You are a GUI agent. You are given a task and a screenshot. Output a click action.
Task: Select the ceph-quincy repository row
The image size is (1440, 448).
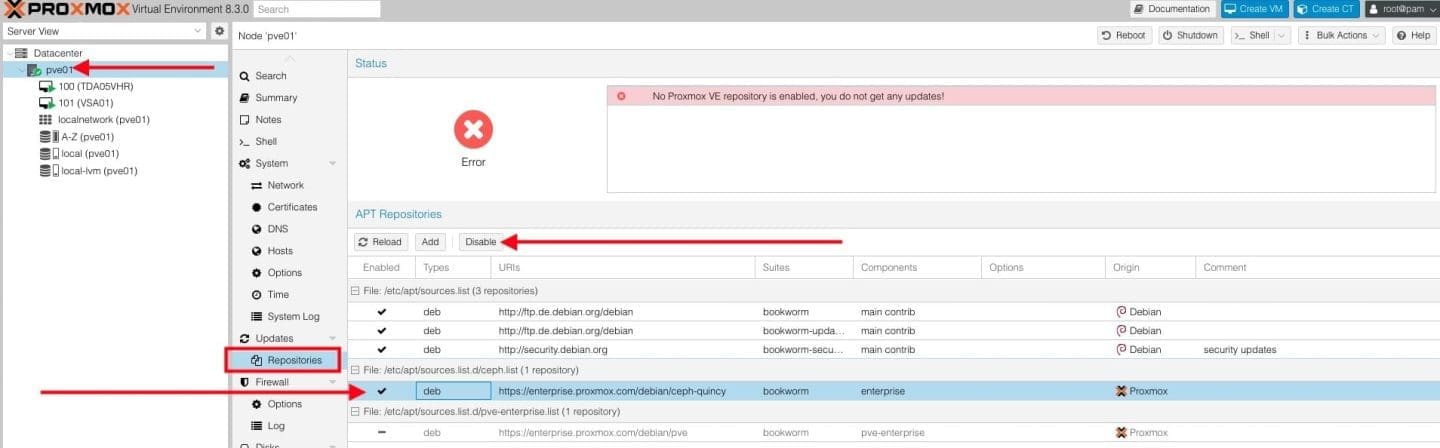[893, 391]
